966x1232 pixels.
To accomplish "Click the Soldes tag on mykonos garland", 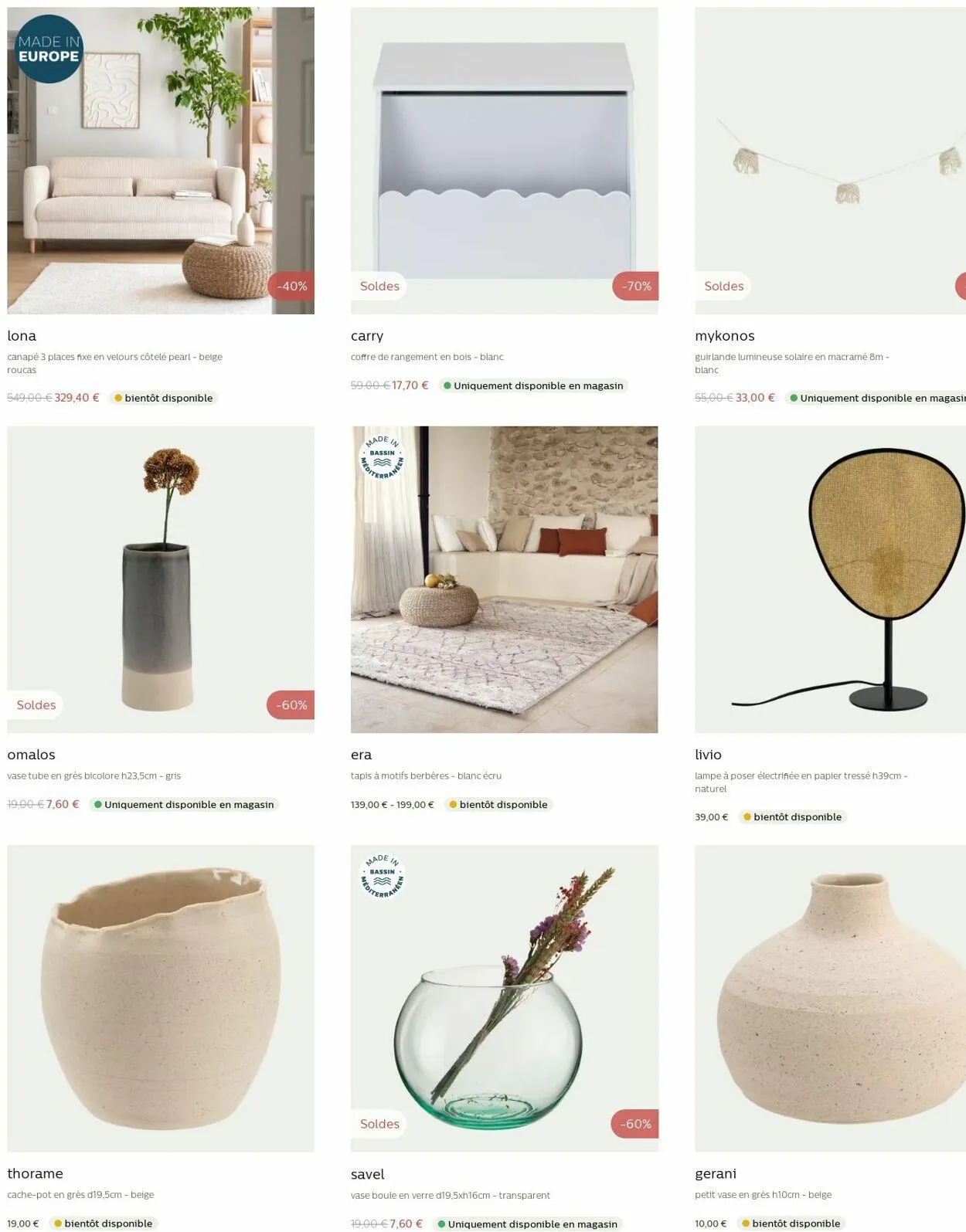I will (x=723, y=286).
